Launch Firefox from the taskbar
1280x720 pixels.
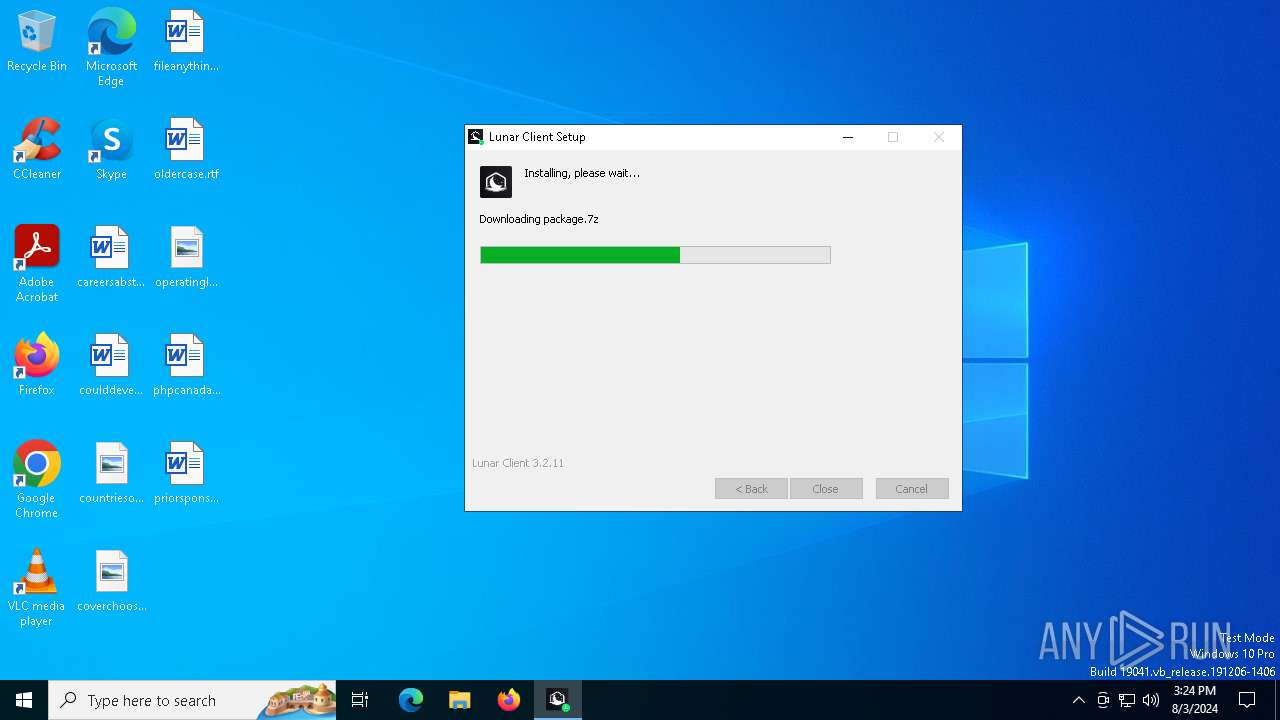coord(509,700)
